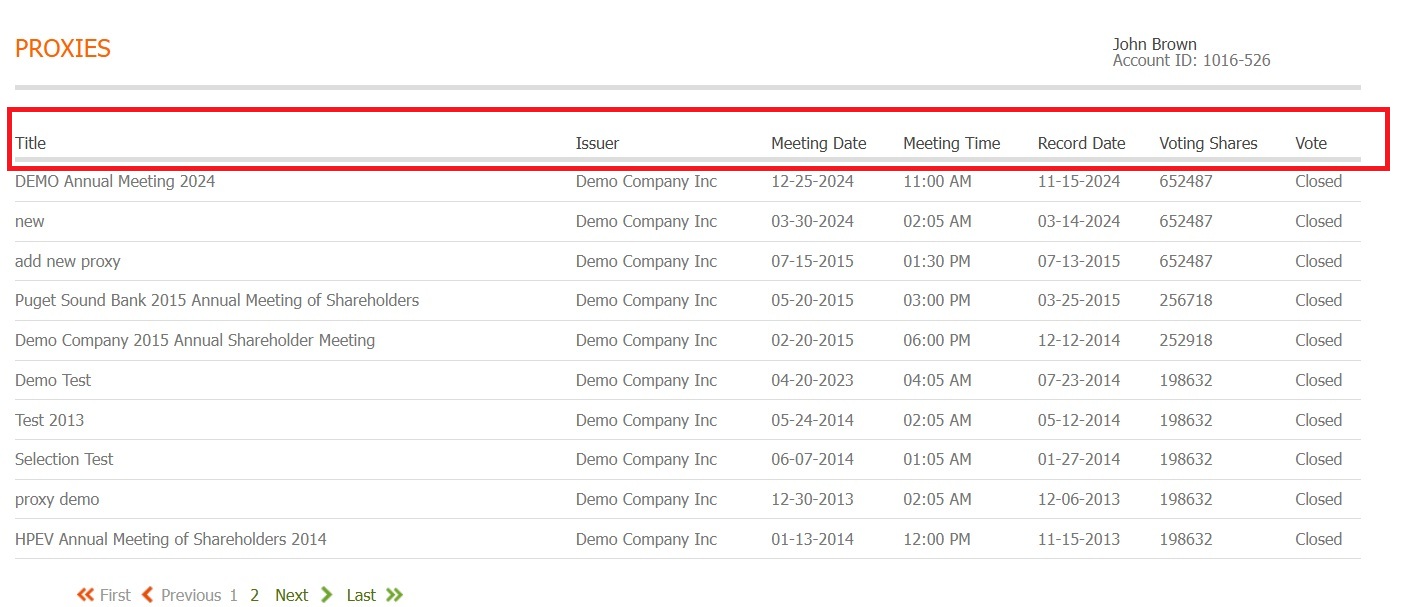Click the Last pagination link text
Viewport: 1410px width, 607px height.
pyautogui.click(x=361, y=595)
